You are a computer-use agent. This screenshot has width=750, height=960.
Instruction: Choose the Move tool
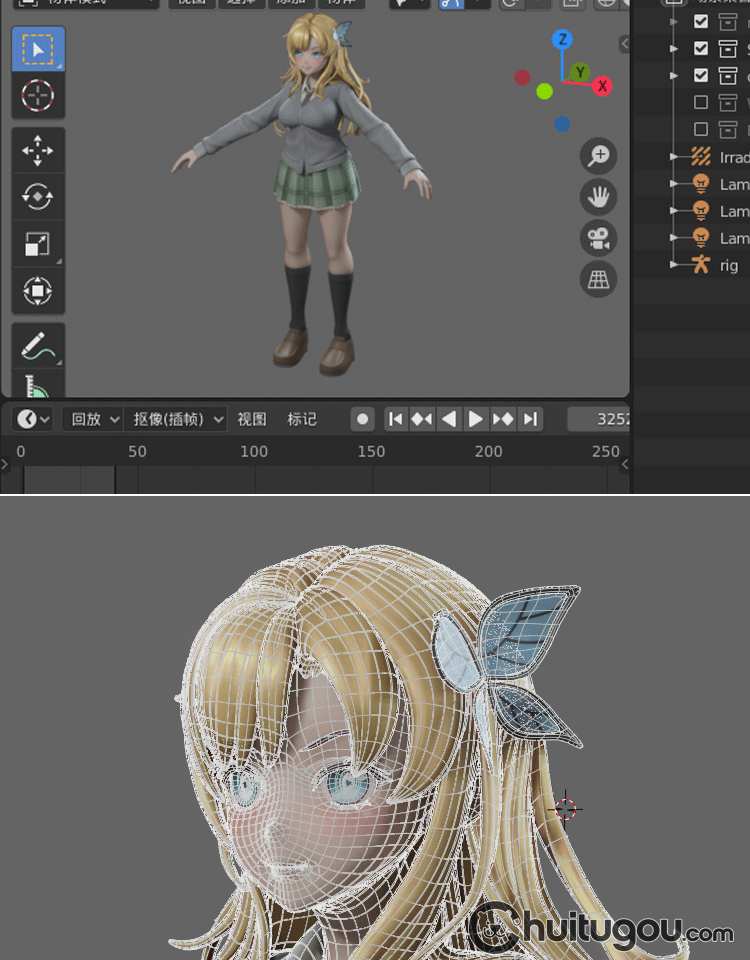[38, 151]
